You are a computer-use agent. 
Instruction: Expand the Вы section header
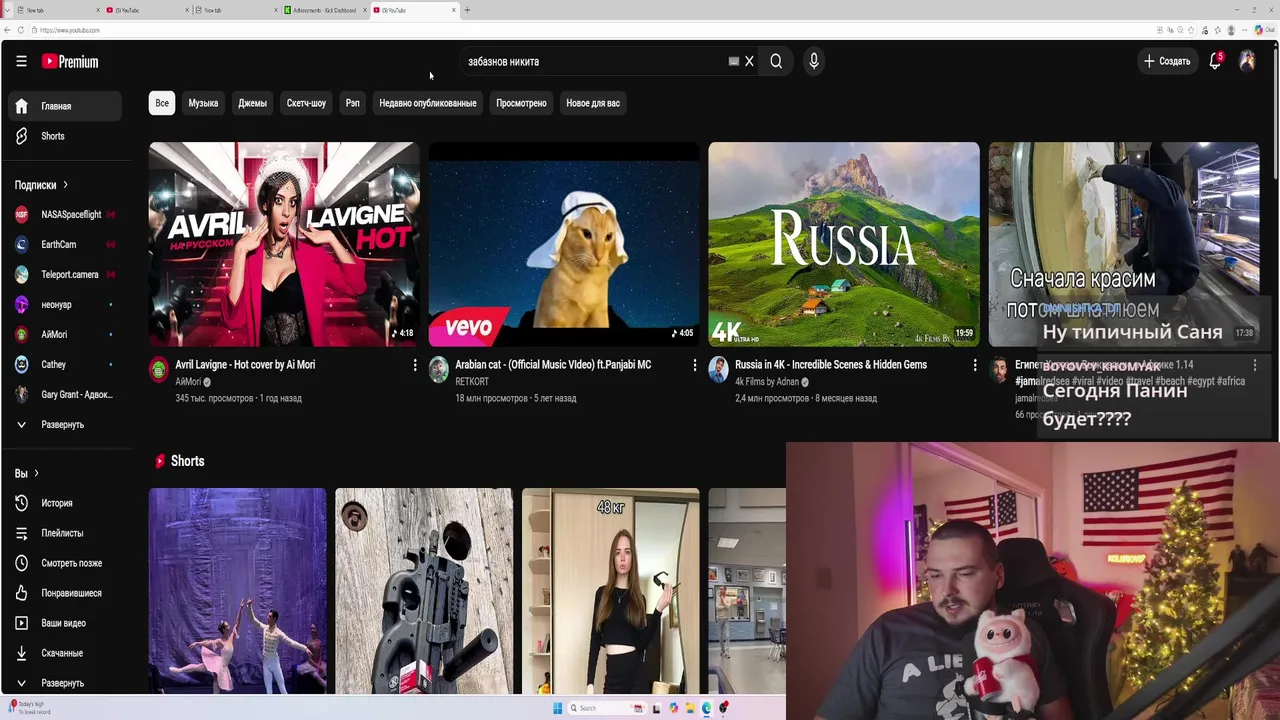[26, 473]
